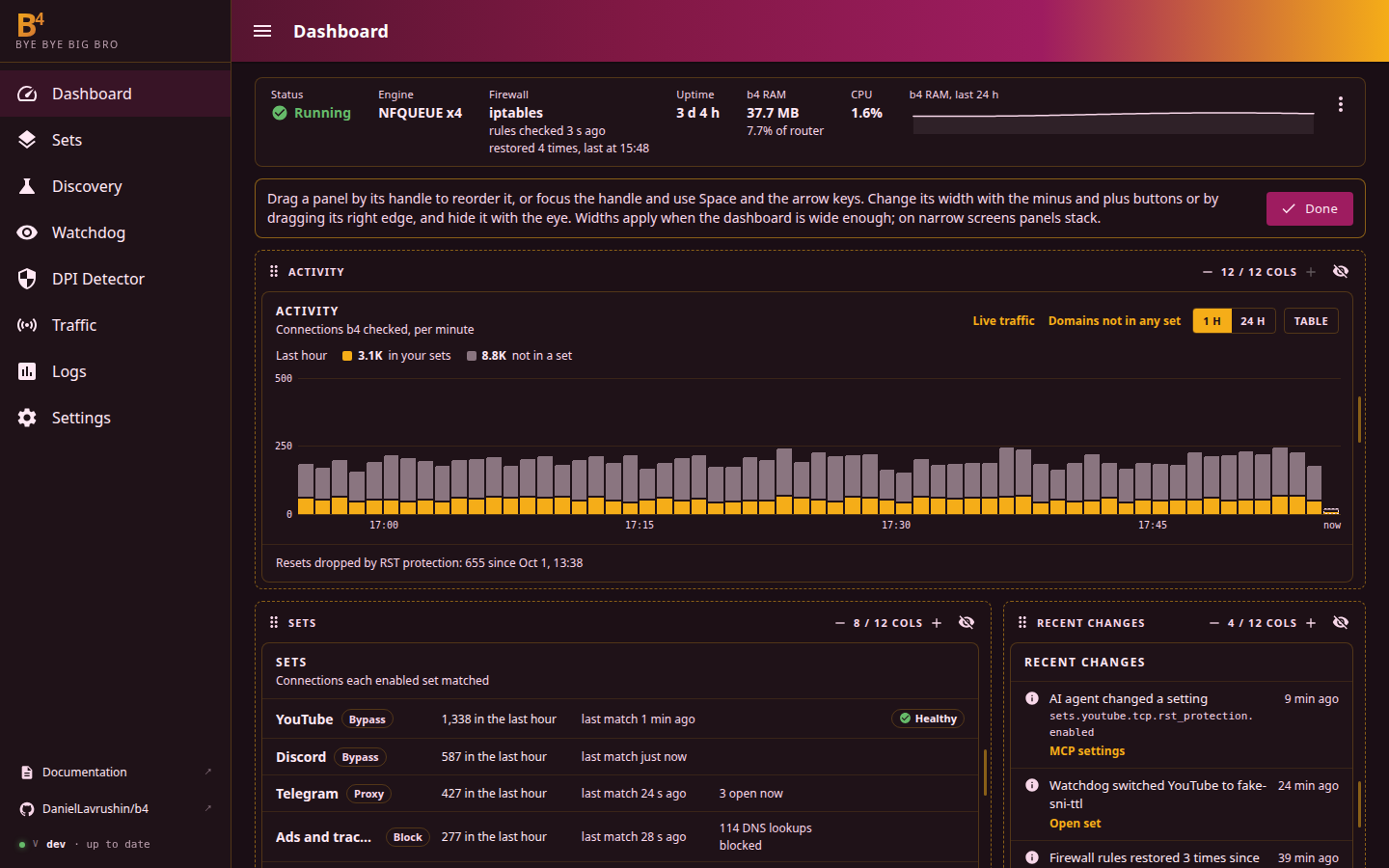Open the Documentation external link
1389x868 pixels.
click(116, 773)
